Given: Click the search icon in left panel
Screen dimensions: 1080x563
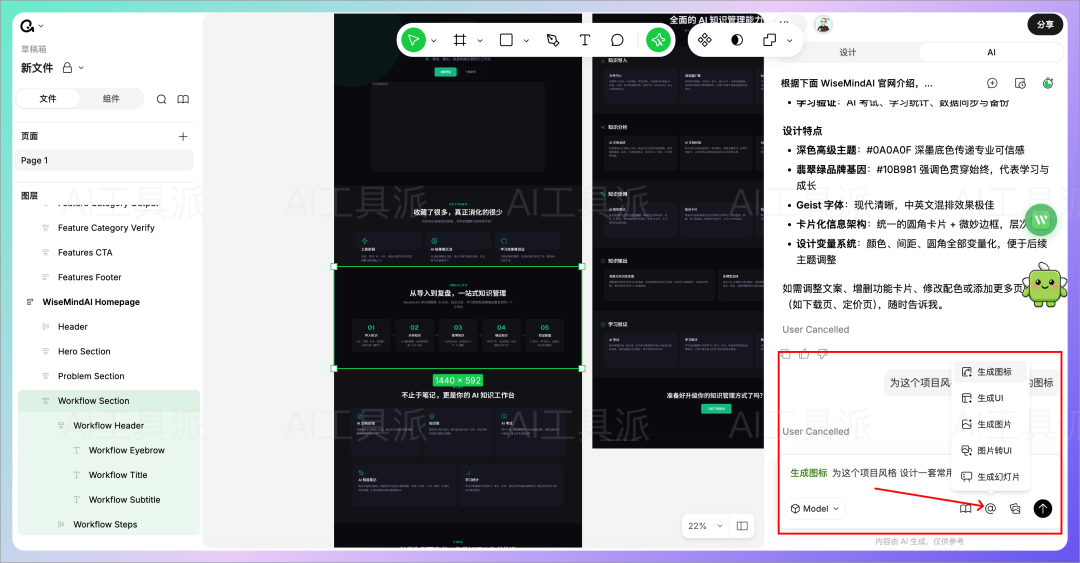Looking at the screenshot, I should [161, 99].
